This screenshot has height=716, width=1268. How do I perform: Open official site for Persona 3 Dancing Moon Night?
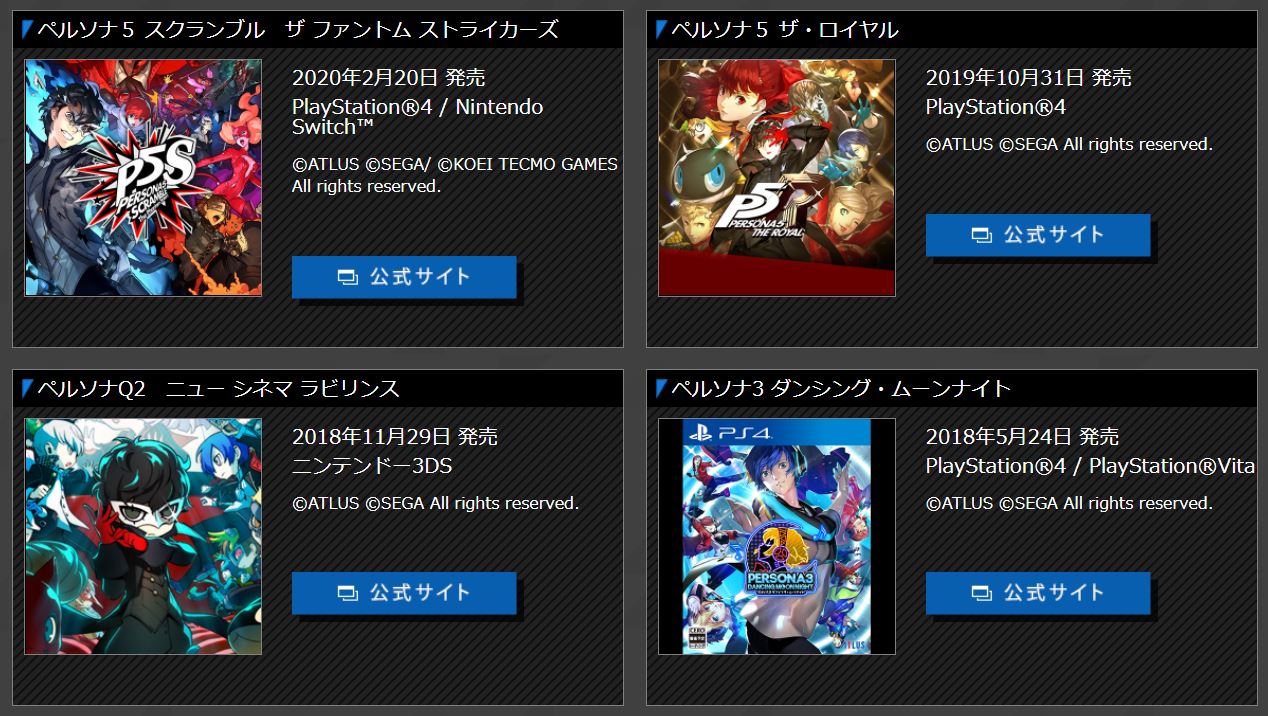coord(1038,593)
